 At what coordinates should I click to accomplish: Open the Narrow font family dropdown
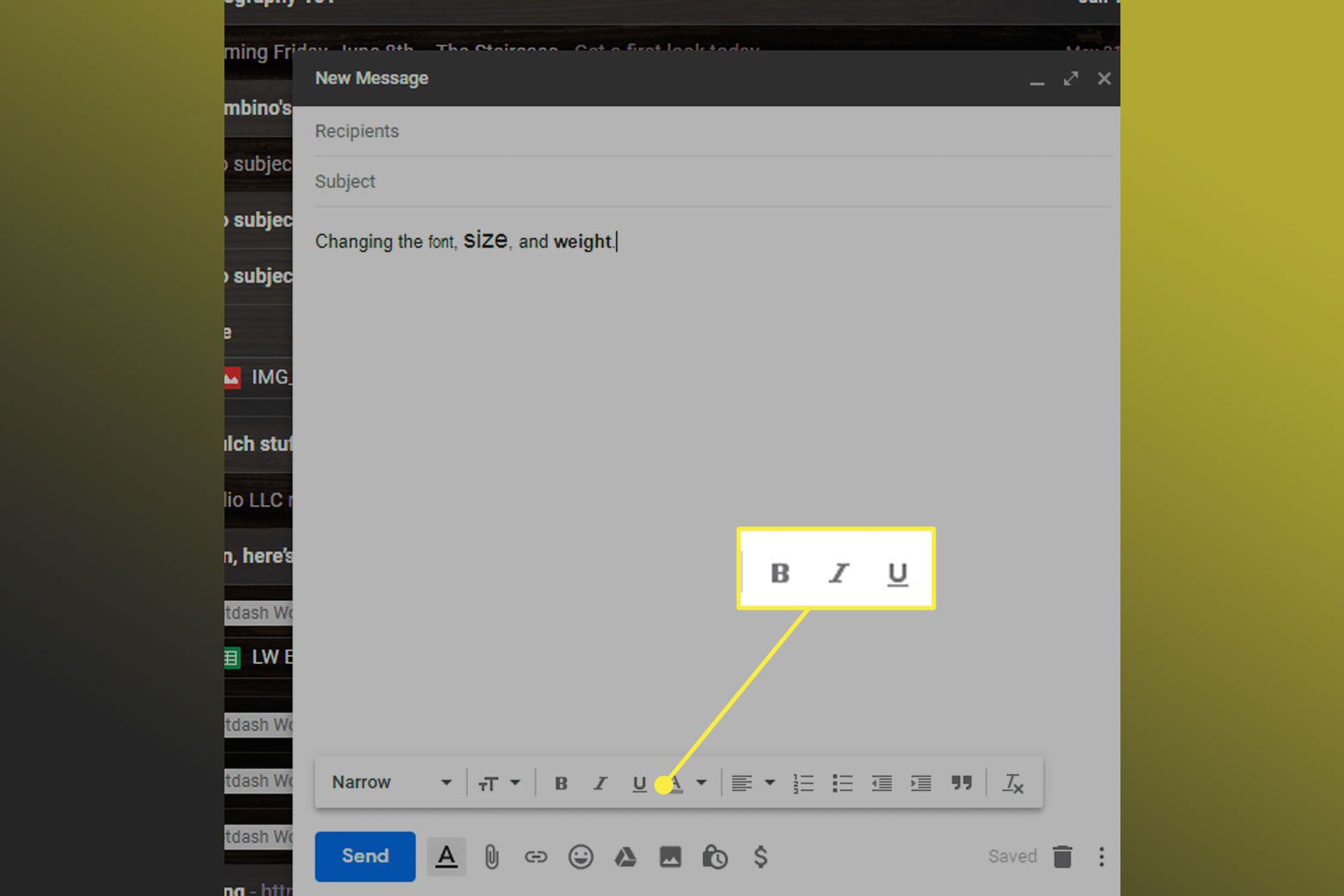pyautogui.click(x=391, y=782)
